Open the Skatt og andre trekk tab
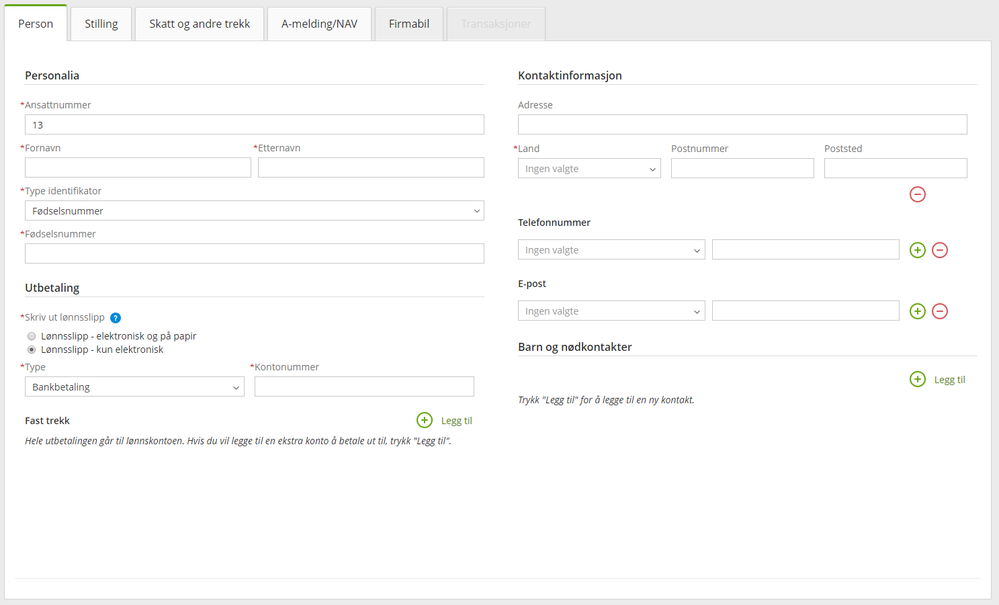Image resolution: width=999 pixels, height=605 pixels. click(199, 24)
